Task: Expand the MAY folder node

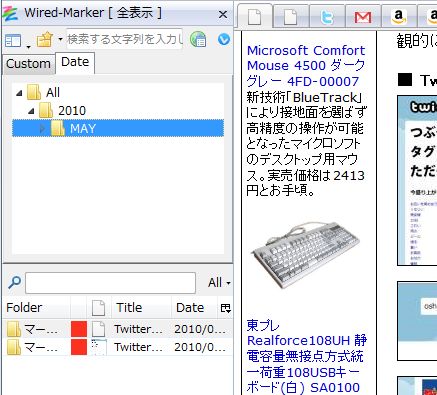Action: 42,129
